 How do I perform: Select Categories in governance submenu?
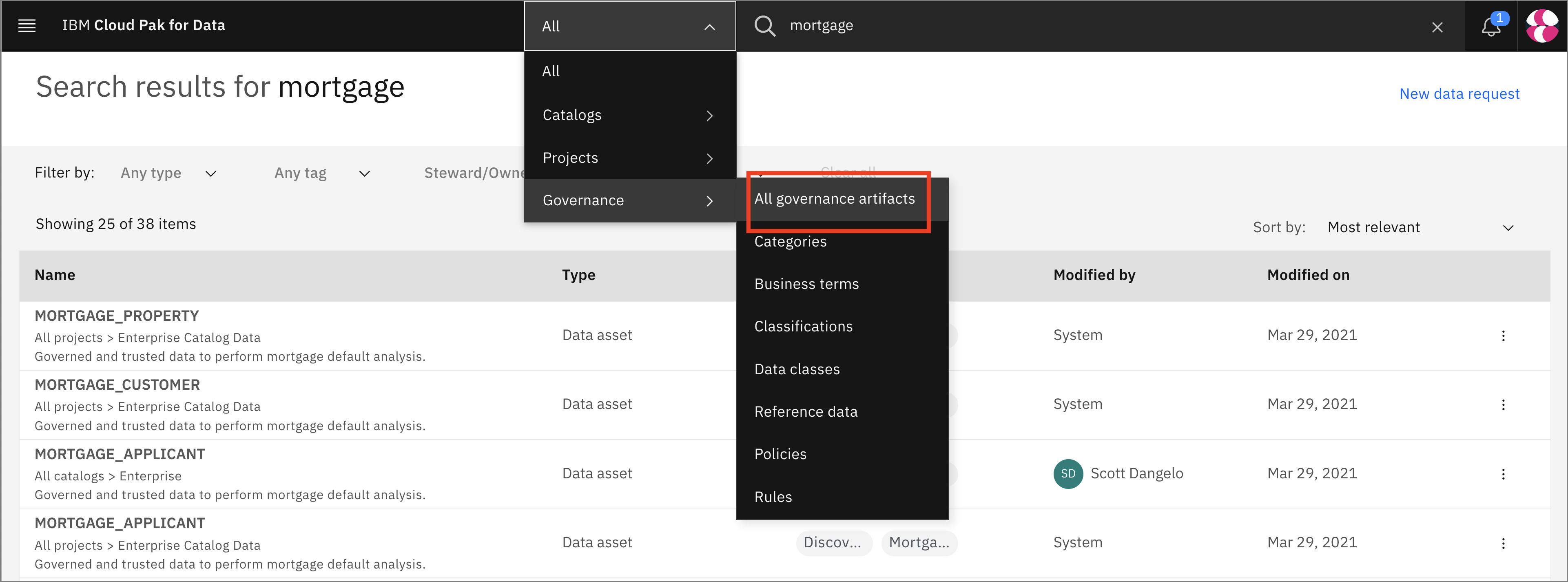(x=842, y=242)
